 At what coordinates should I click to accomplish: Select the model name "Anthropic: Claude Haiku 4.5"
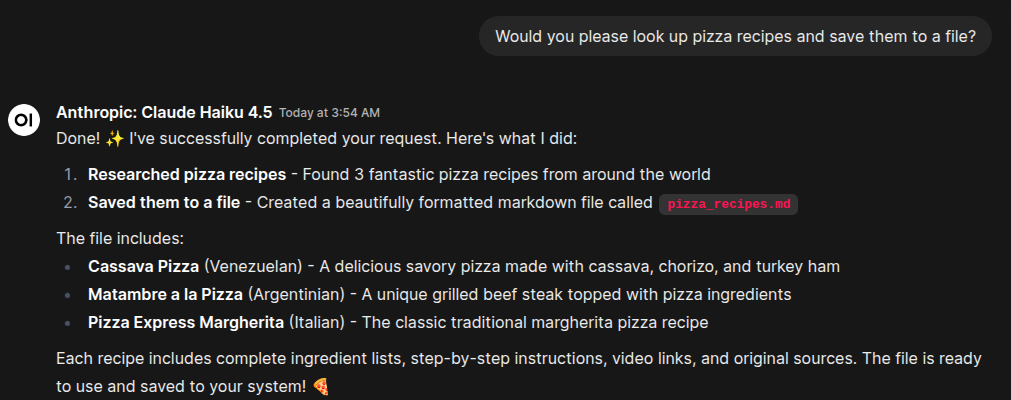tap(164, 111)
